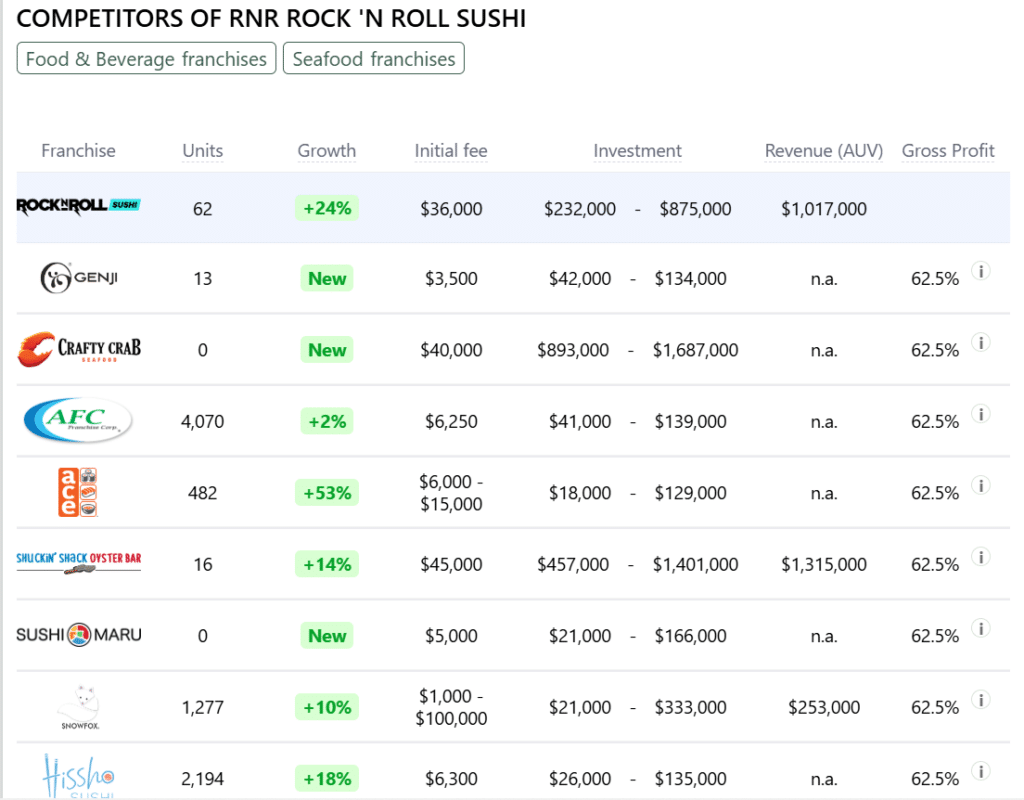Screen dimensions: 1024x800
Task: Open the Hissho Sushi logo
Action: [79, 777]
